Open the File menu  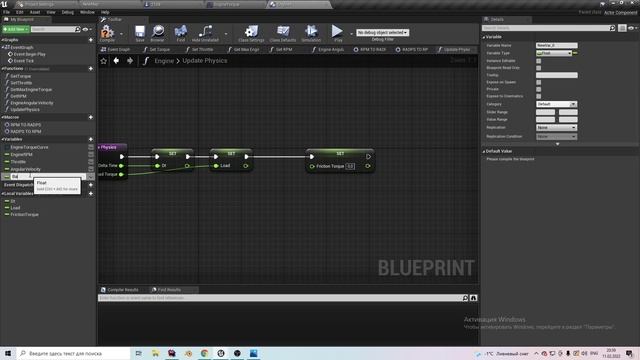7,12
